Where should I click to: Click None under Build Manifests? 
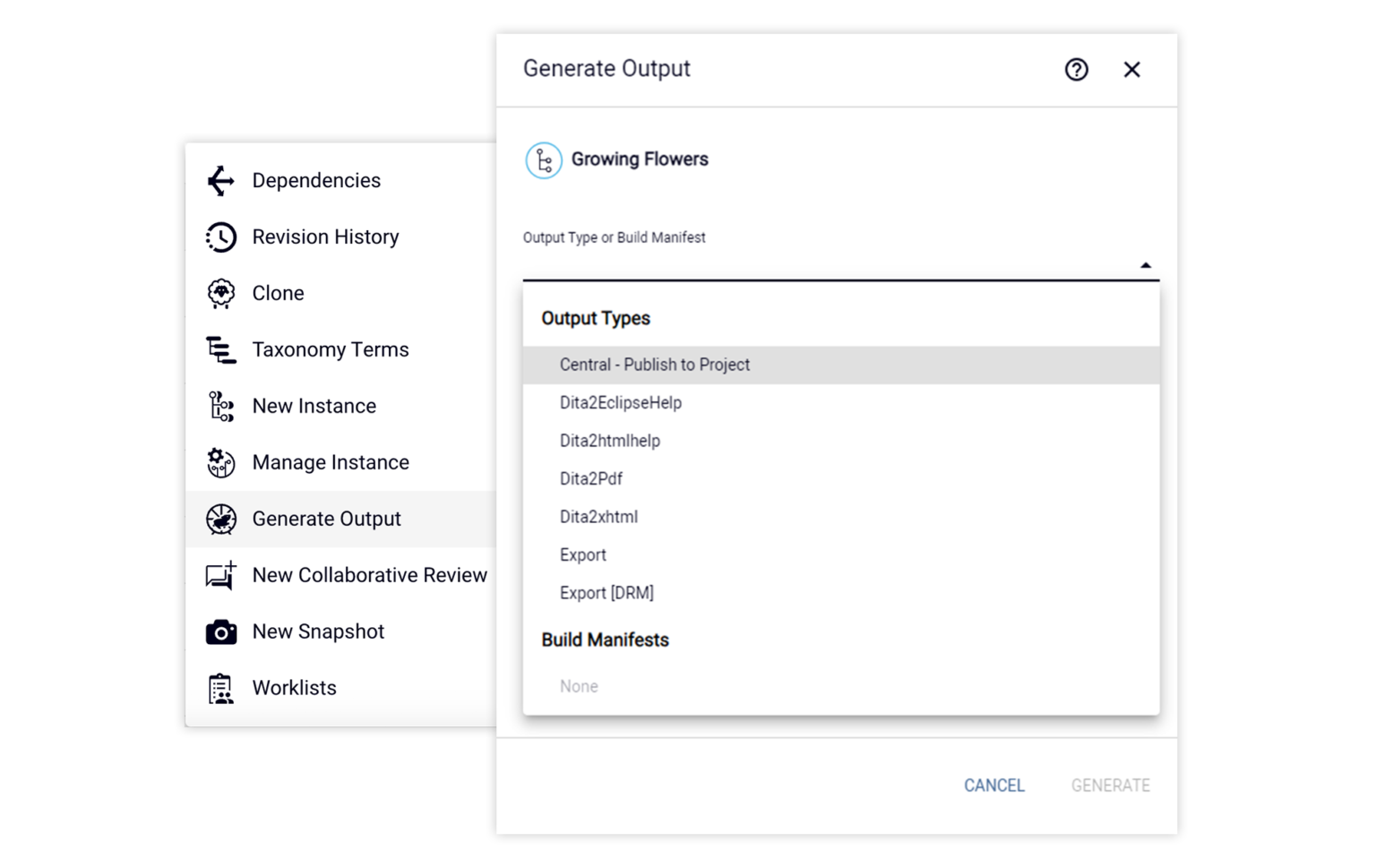[x=840, y=686]
